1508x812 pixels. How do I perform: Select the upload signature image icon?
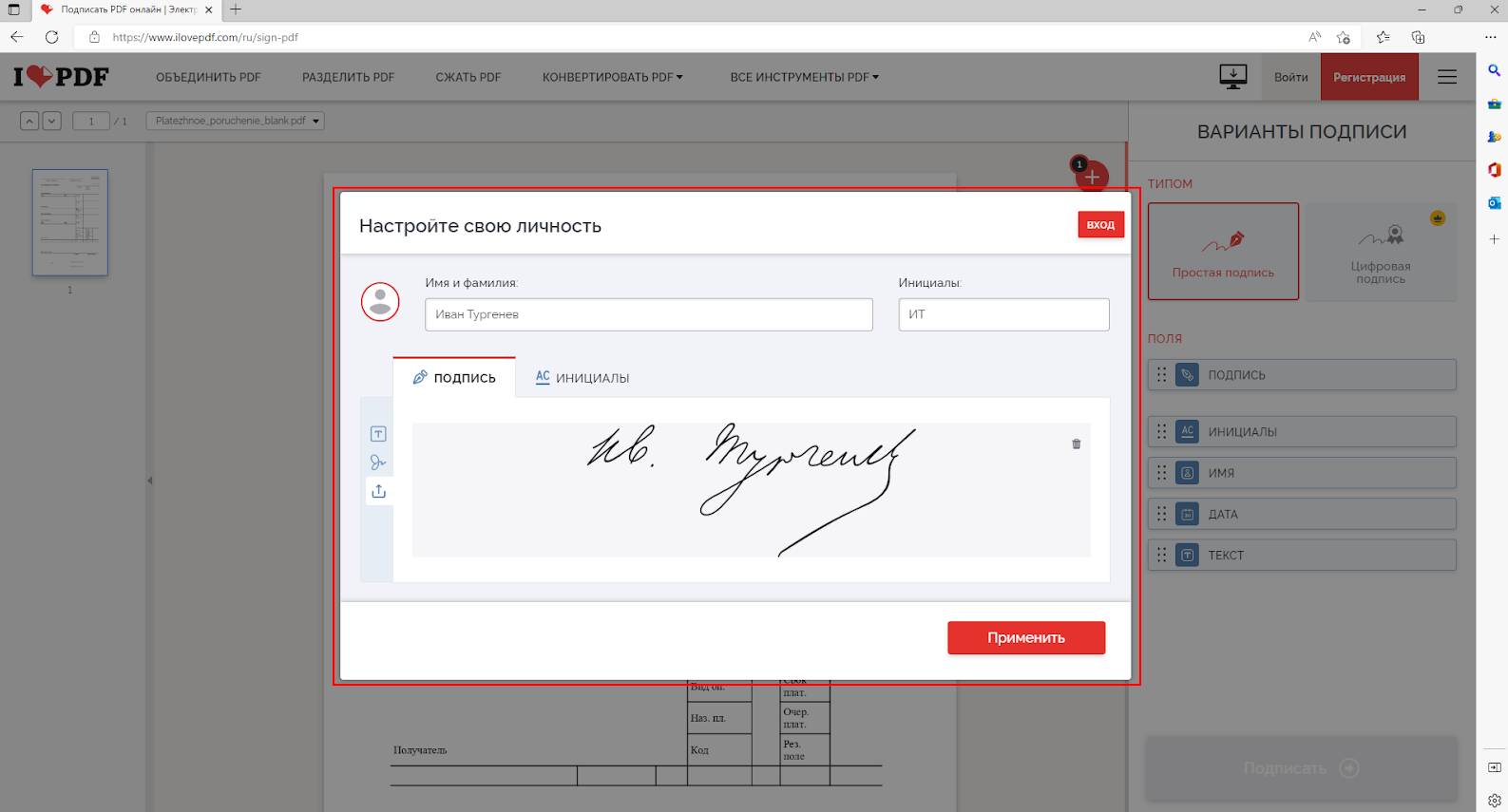(x=378, y=491)
